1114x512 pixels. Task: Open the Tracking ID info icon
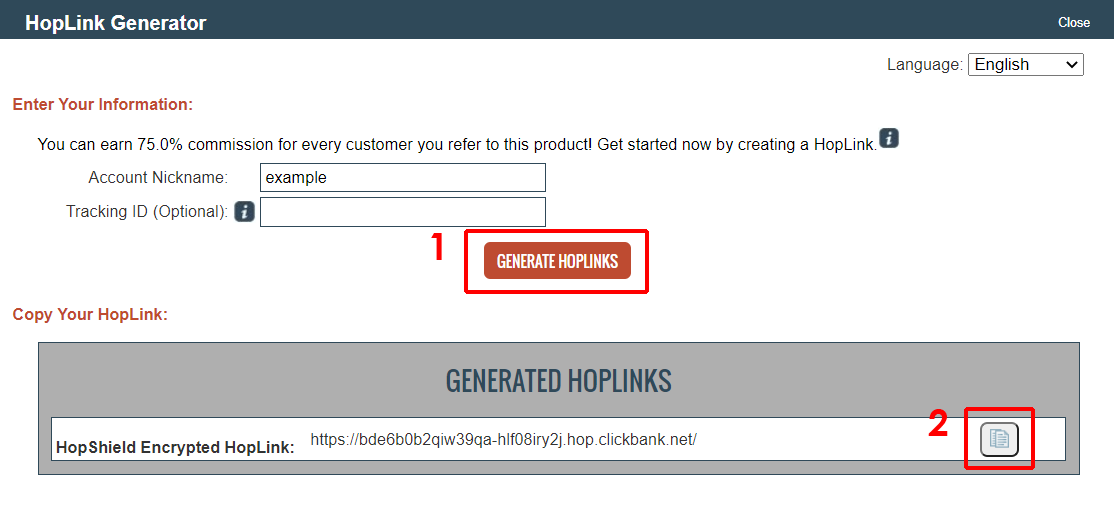tap(244, 212)
